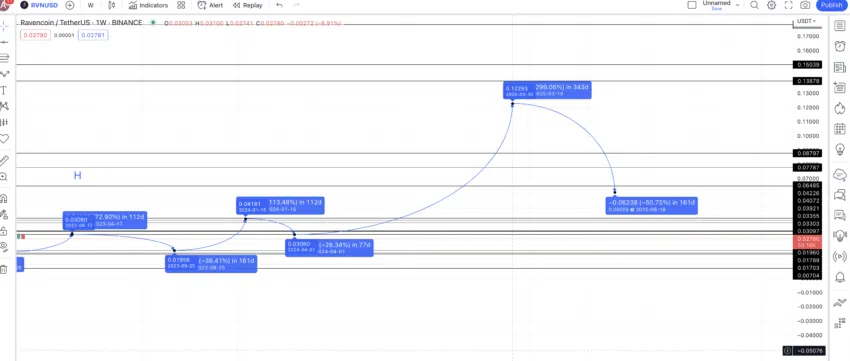Click the undo arrow icon
This screenshot has height=361, width=850.
[279, 5]
